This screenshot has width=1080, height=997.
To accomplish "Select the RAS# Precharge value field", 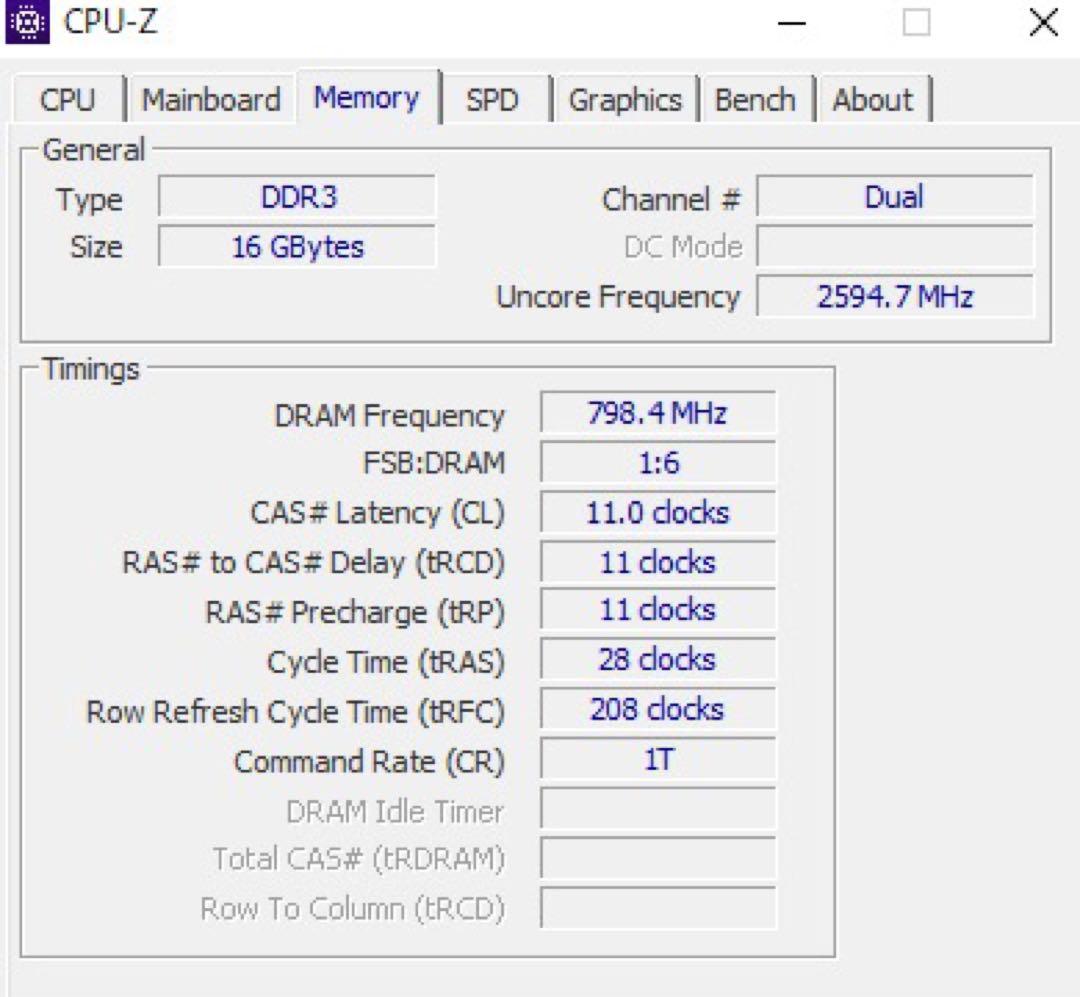I will [657, 610].
